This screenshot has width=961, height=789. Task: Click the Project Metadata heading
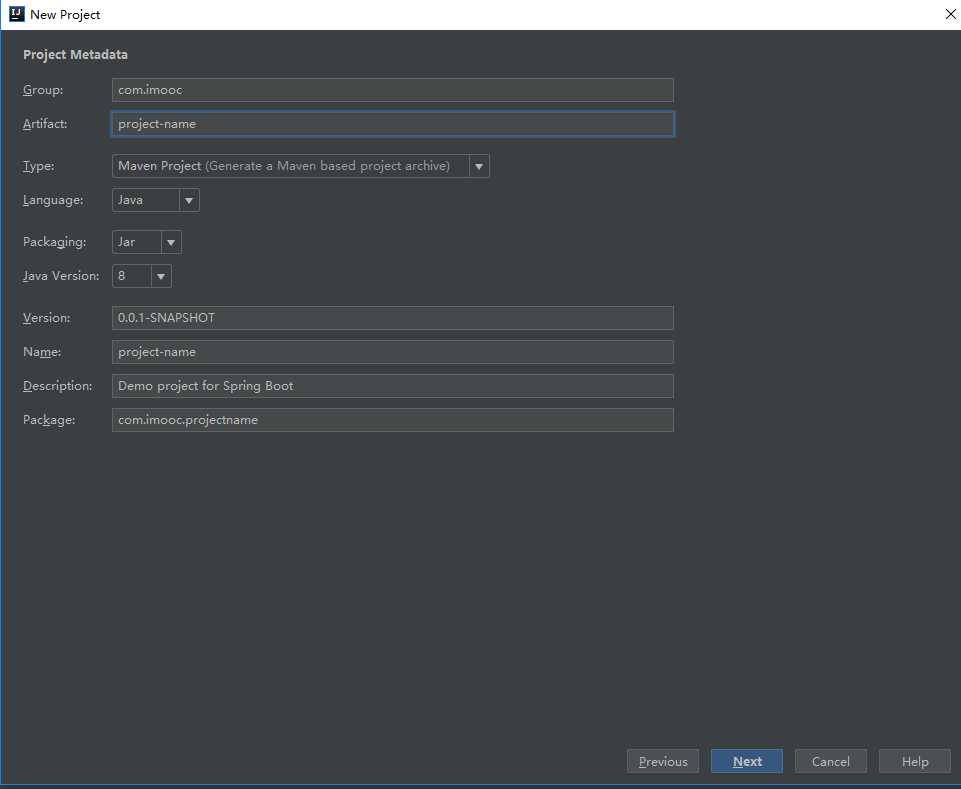pos(76,55)
